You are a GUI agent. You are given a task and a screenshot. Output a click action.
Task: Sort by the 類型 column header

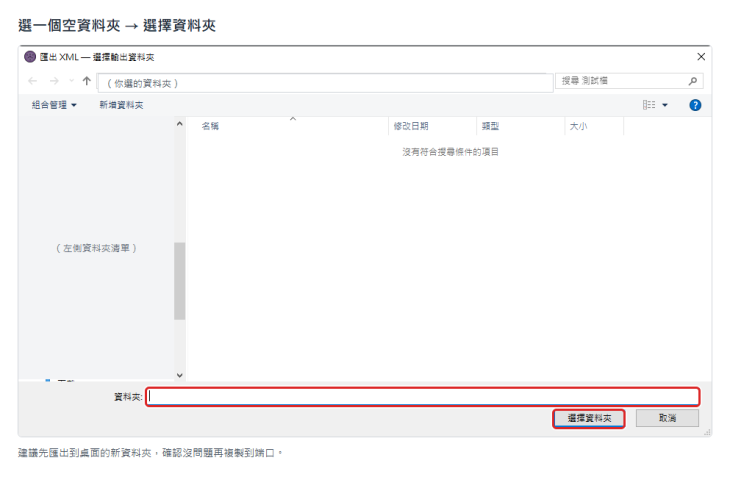click(520, 126)
